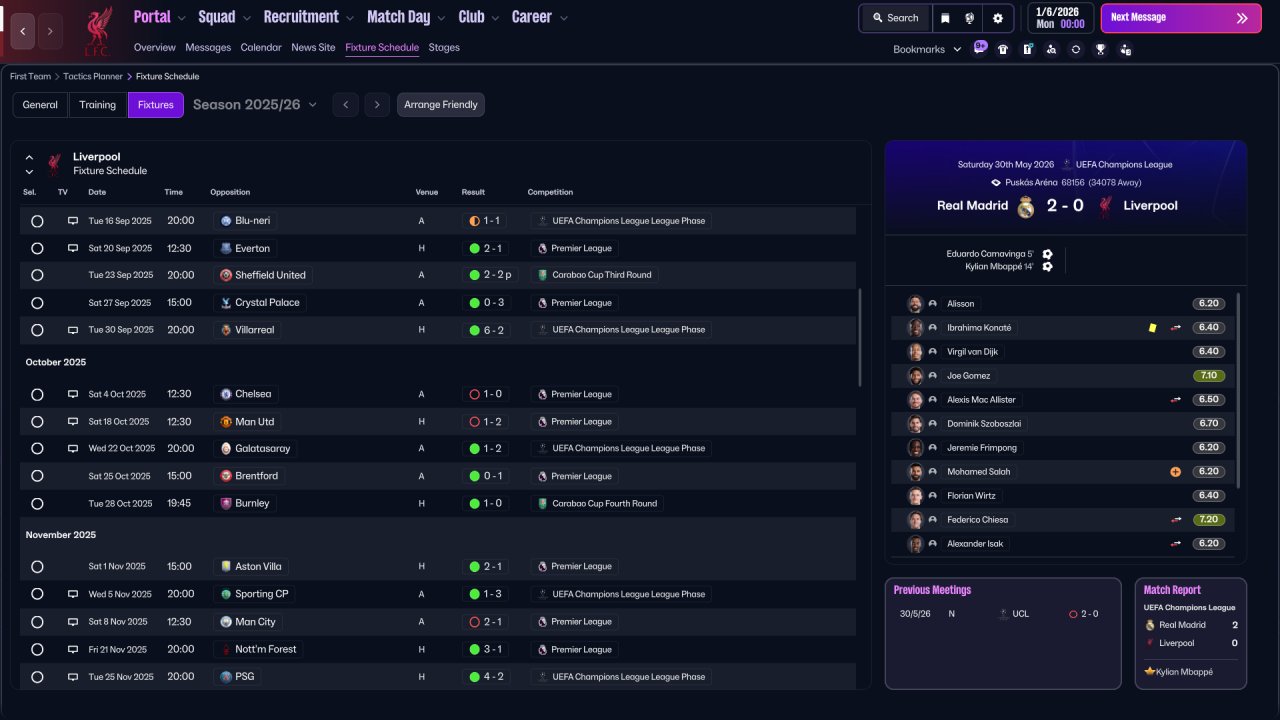Click the player ratings list scrollbar
Screen dimensions: 1280x720
(1238, 391)
